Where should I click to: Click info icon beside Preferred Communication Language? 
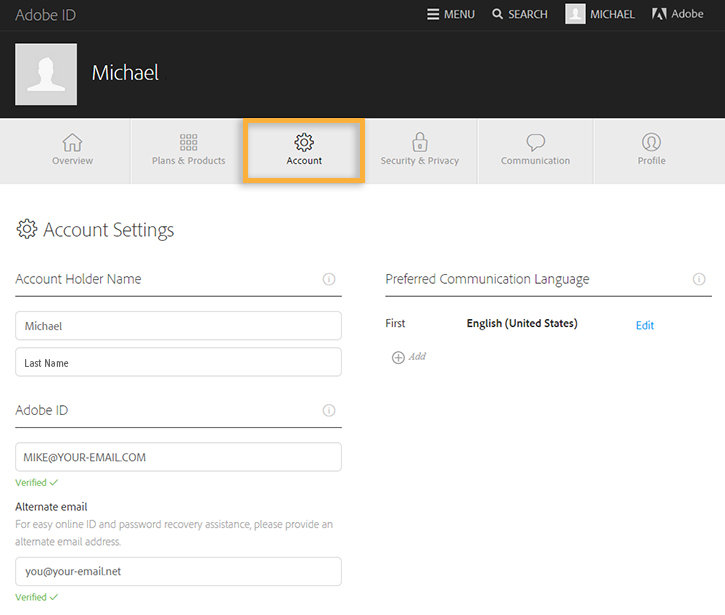pos(699,279)
